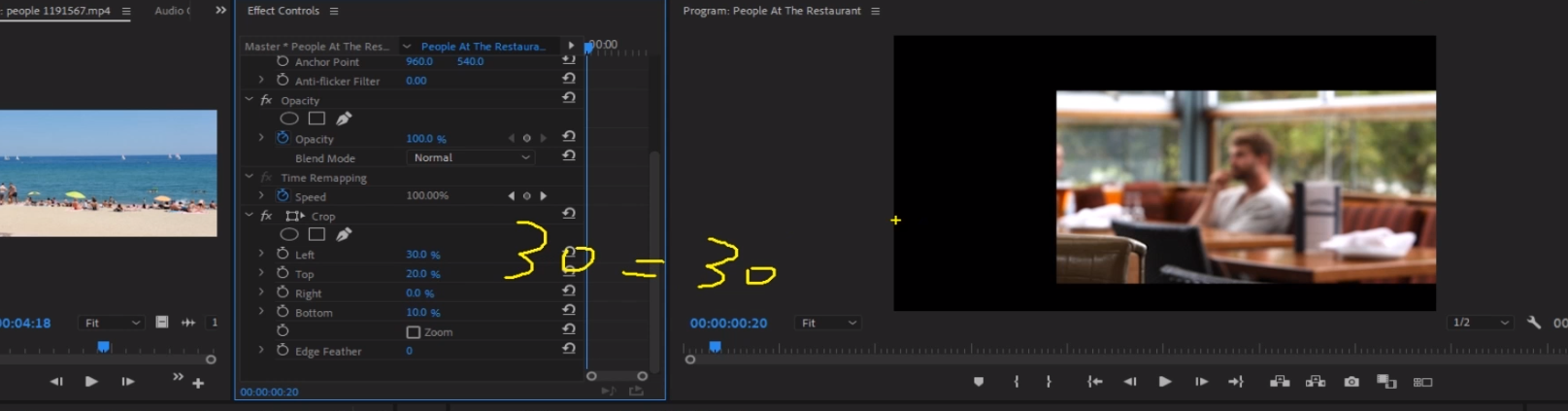Viewport: 1568px width, 411px height.
Task: Open the Blend Mode Normal dropdown
Action: coord(470,157)
